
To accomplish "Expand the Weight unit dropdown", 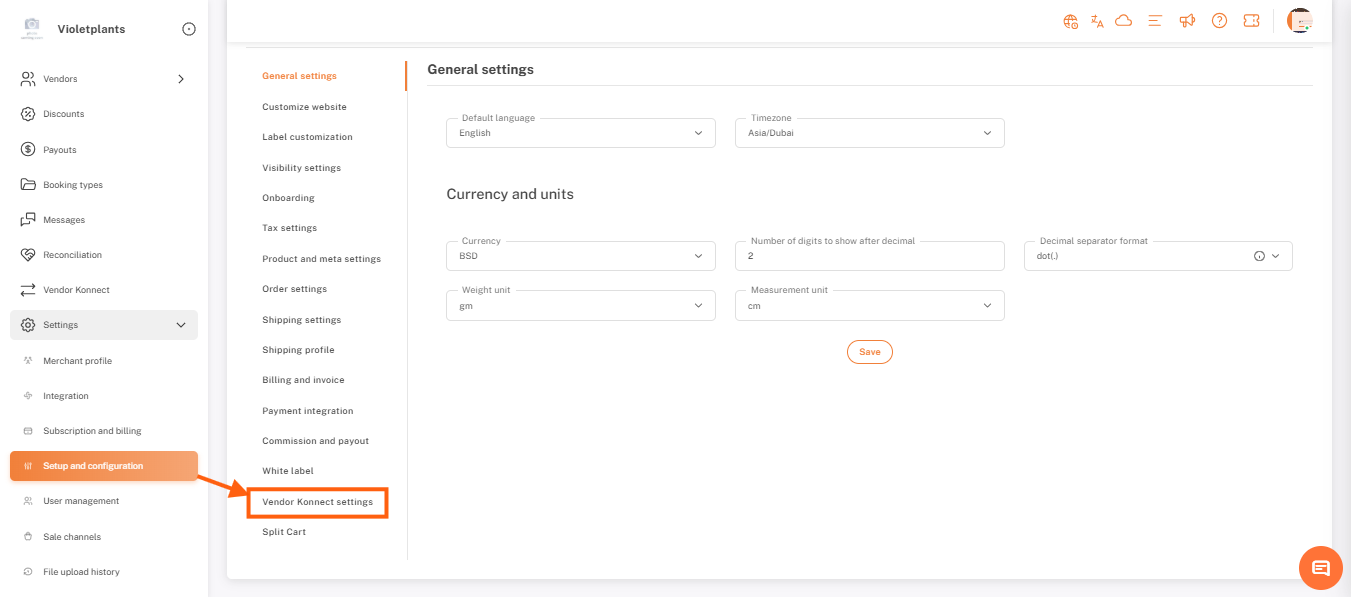I will pos(580,306).
